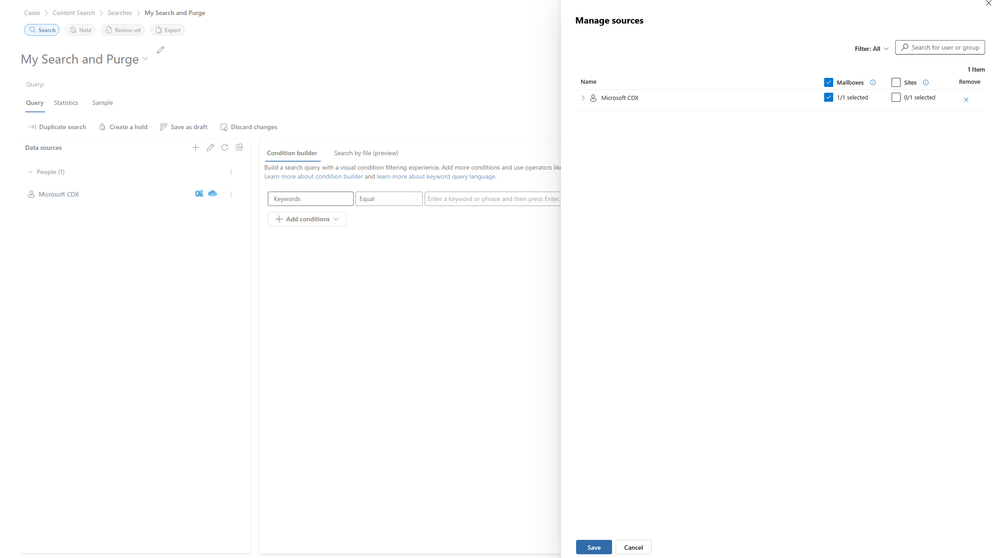Click the 1 Item count text
The width and height of the screenshot is (999, 558).
click(x=976, y=69)
